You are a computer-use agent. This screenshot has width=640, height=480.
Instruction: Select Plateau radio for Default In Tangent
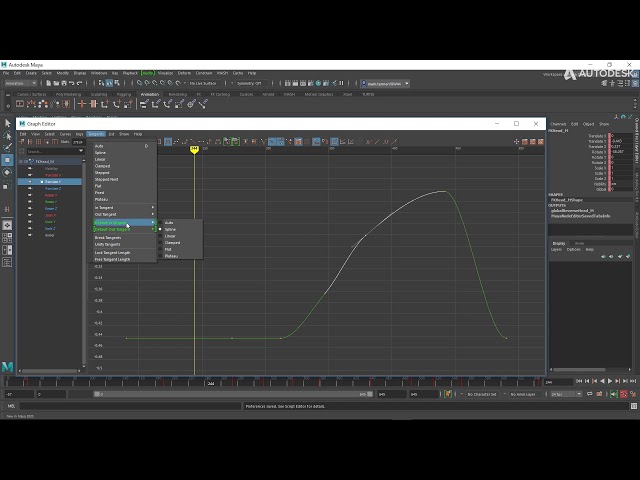pyautogui.click(x=160, y=256)
